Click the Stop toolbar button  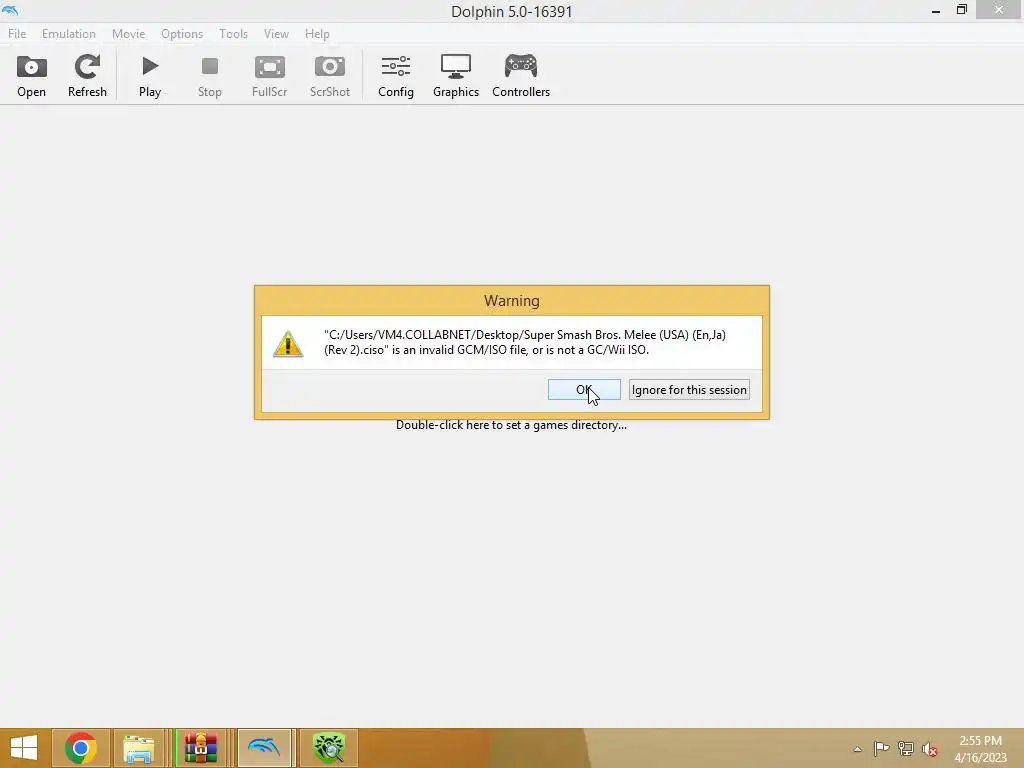click(x=210, y=76)
